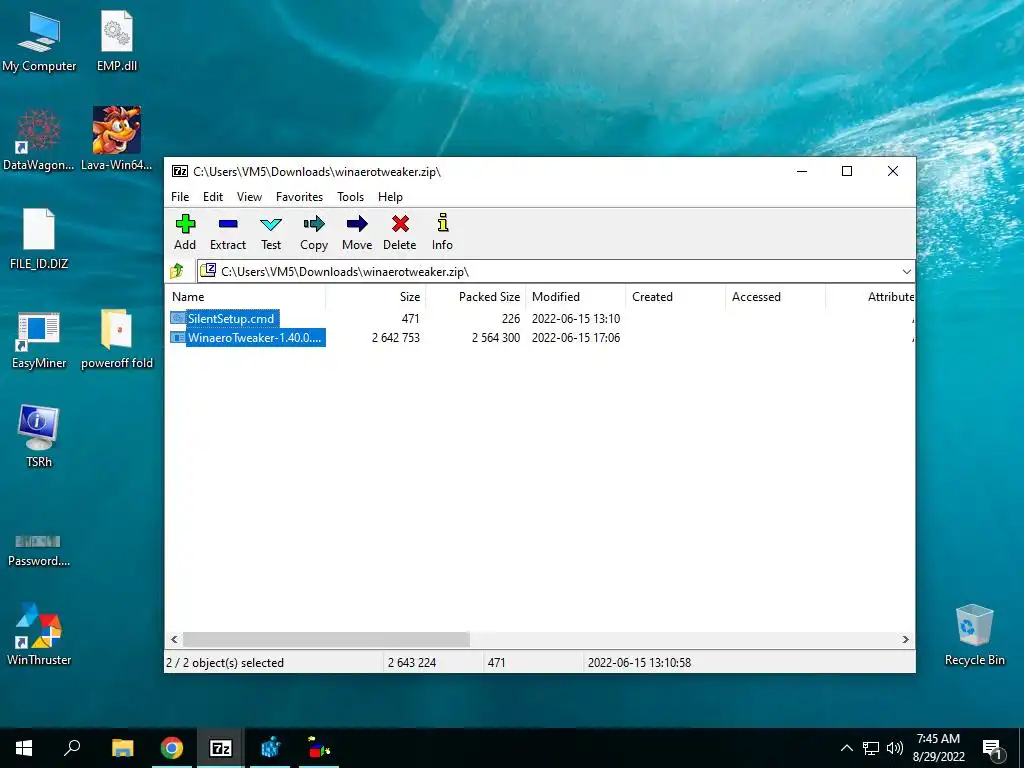Viewport: 1024px width, 768px height.
Task: Sort by the Modified column
Action: 575,296
